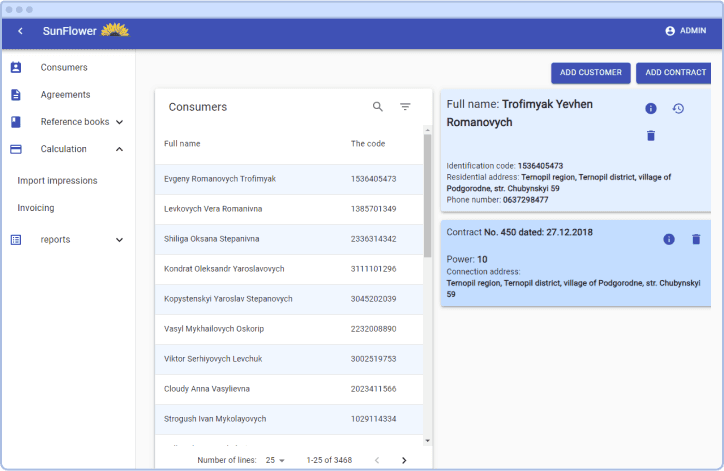Open Import impressions page
Screen dimensions: 724x471
[x=57, y=181]
